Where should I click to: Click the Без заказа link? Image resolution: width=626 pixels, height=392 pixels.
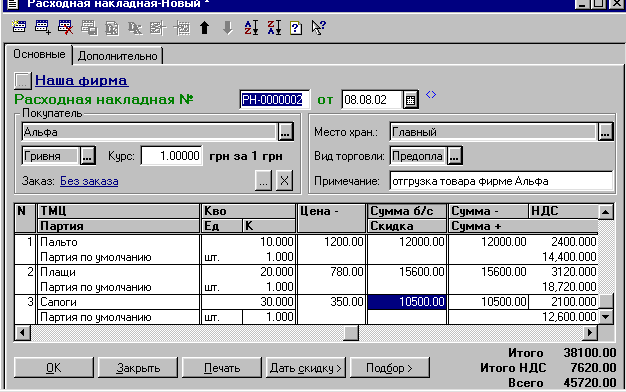tap(89, 181)
